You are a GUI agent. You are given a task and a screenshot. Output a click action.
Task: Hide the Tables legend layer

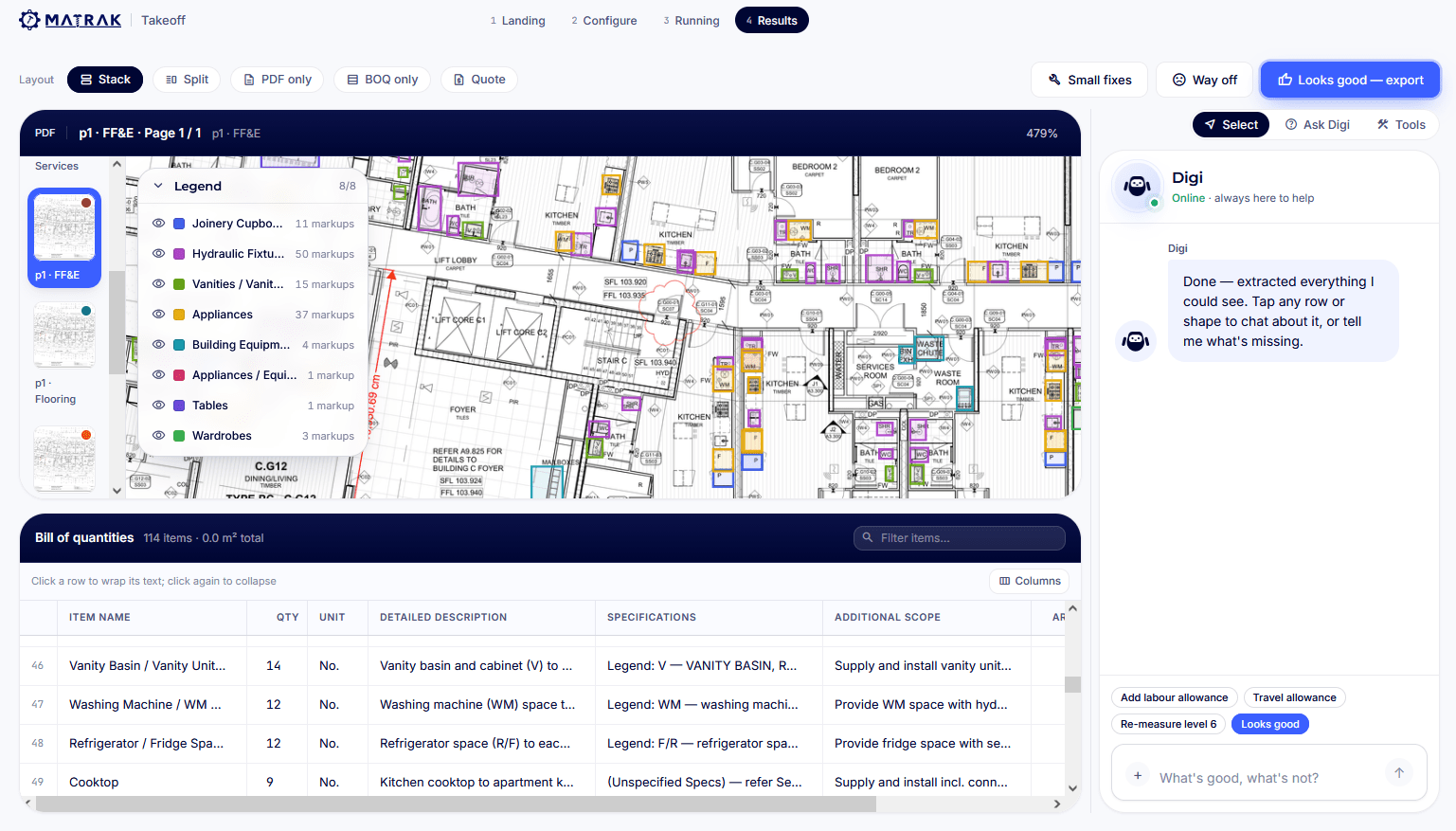[159, 406]
